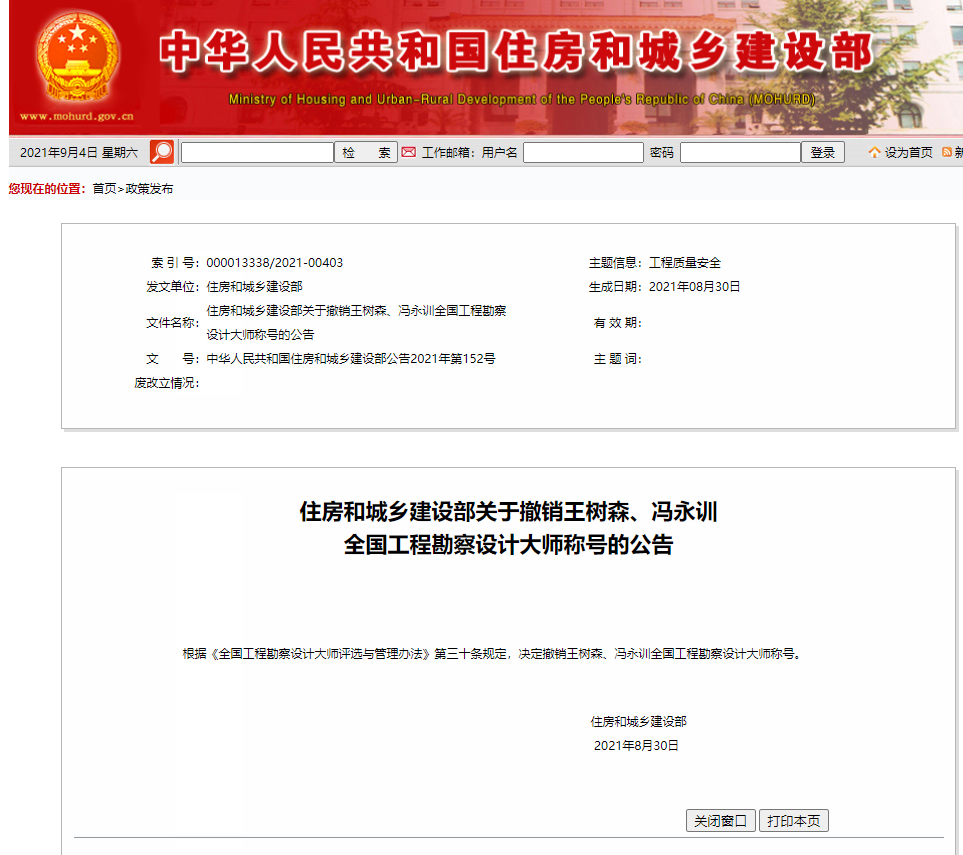Click the orange magnifier search icon

(161, 152)
